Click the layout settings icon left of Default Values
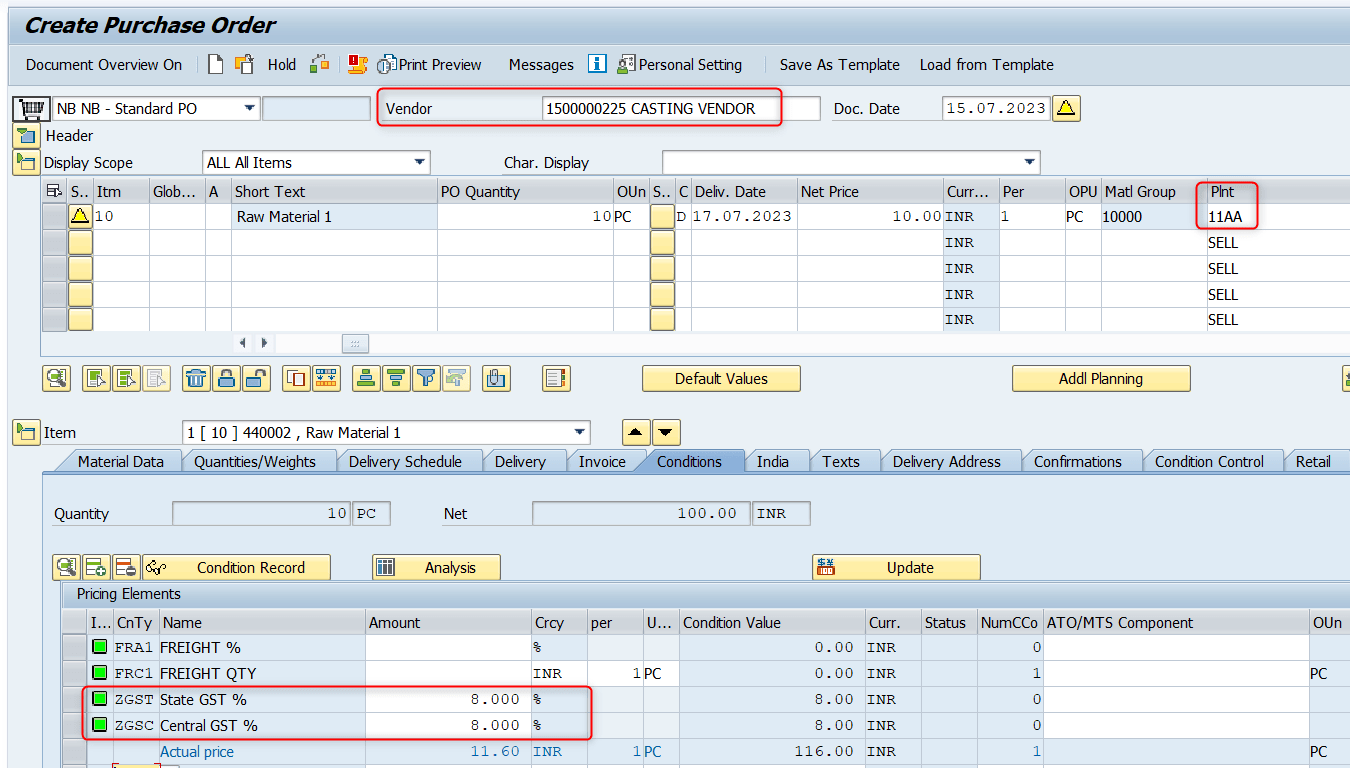 pos(557,378)
